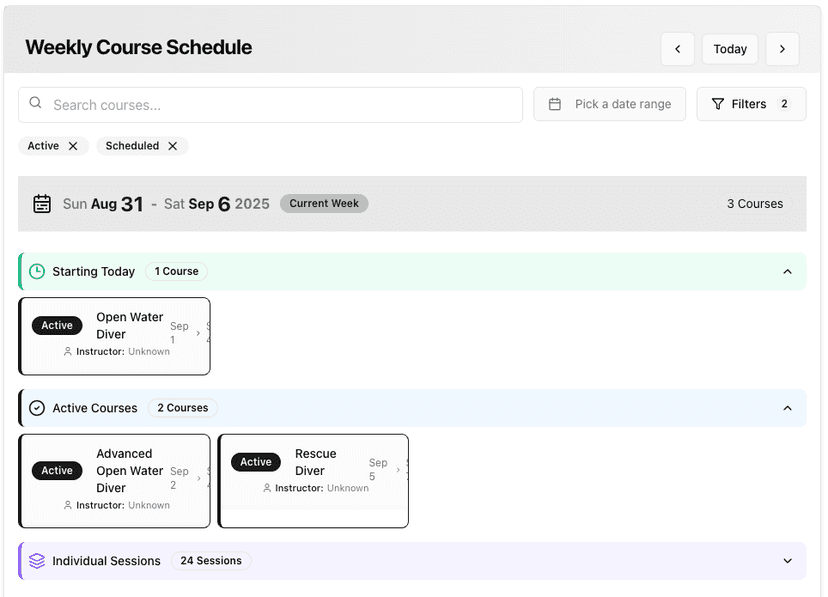Screen dimensions: 828x597
Task: Collapse the Starting Today section
Action: [x=787, y=272]
